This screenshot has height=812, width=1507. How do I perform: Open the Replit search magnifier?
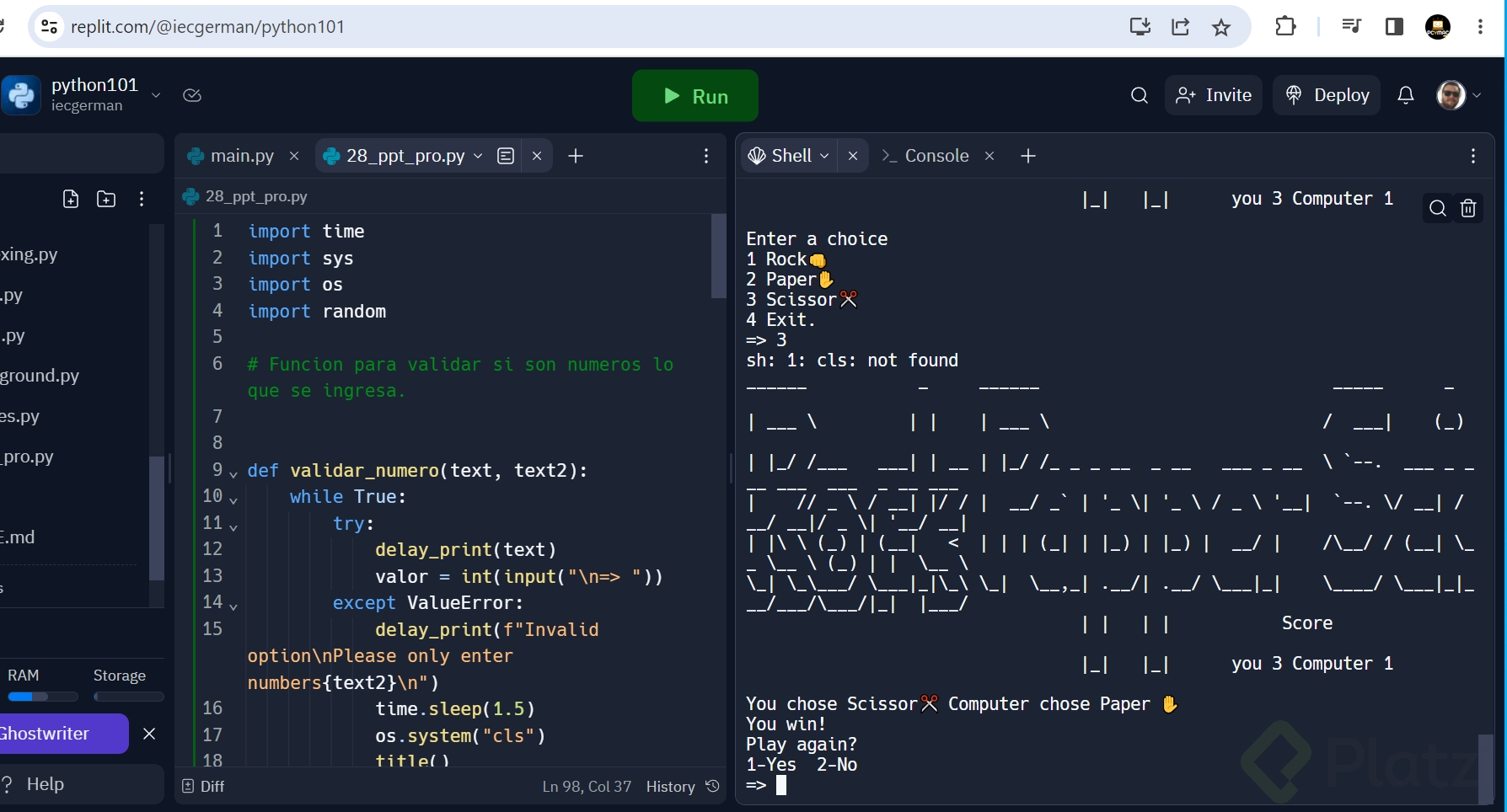1140,95
